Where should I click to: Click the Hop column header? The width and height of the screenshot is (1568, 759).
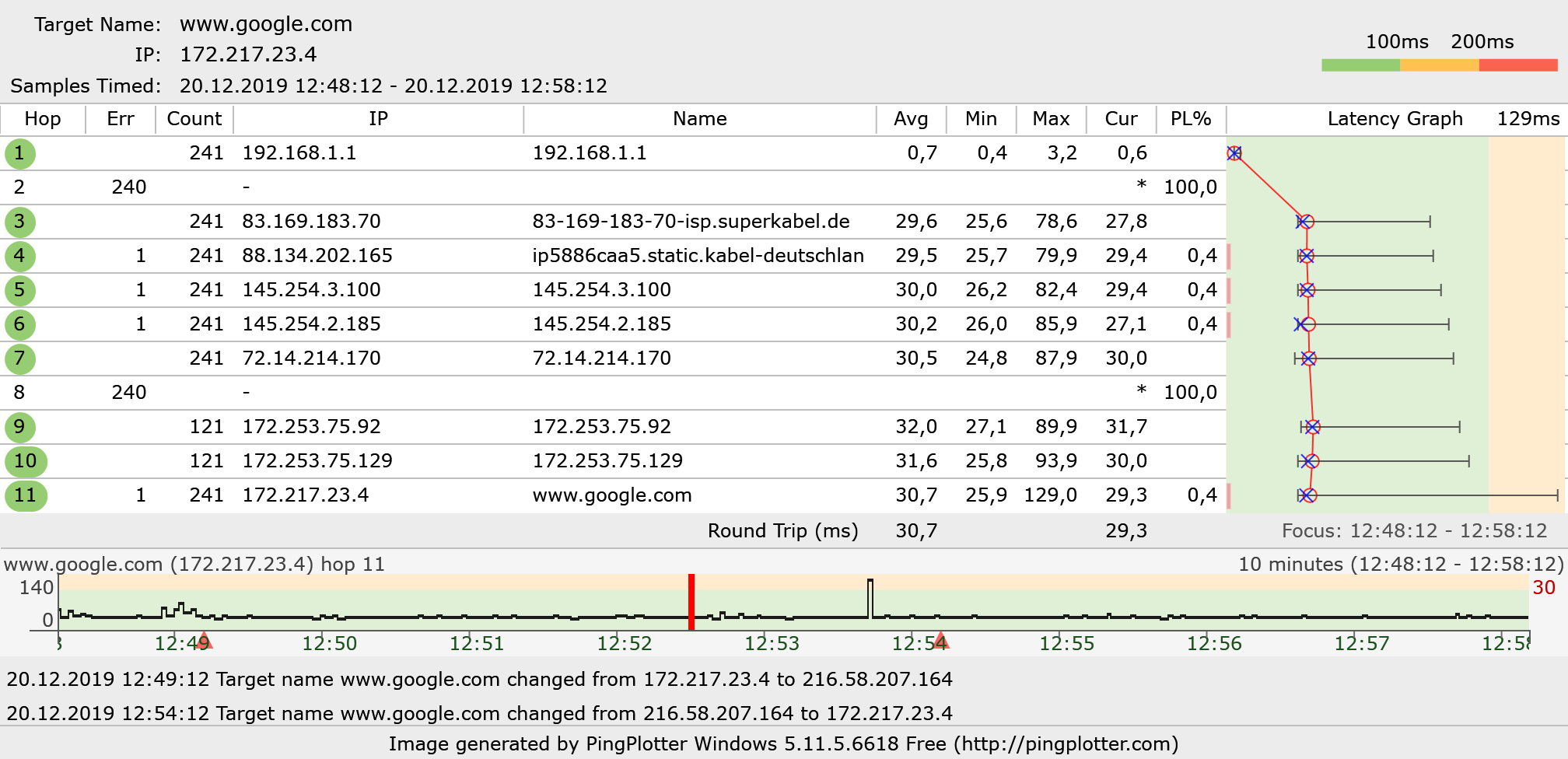[x=43, y=119]
